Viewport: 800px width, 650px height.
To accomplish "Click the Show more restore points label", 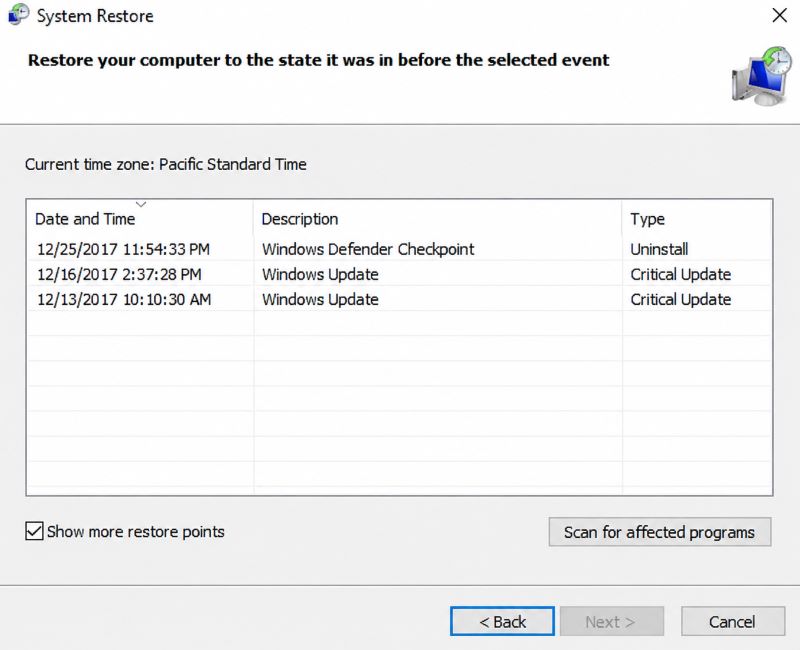I will (x=136, y=532).
